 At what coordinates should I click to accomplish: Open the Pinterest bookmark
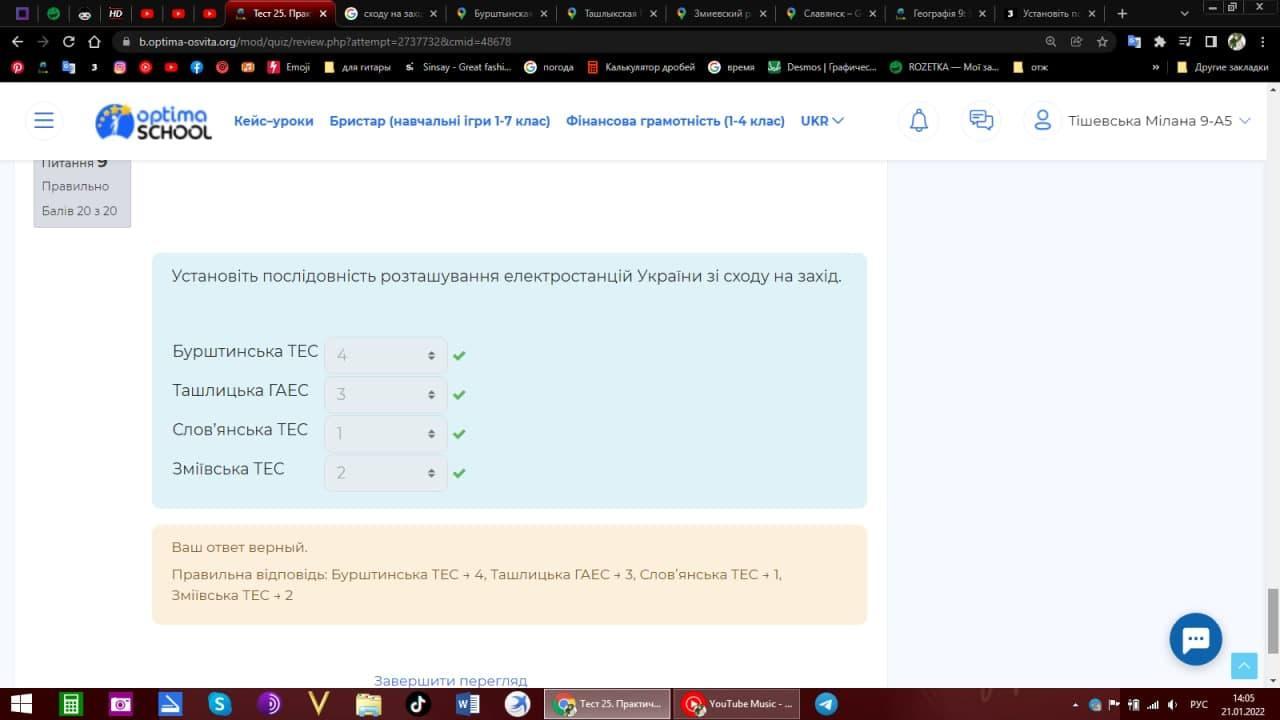click(17, 67)
